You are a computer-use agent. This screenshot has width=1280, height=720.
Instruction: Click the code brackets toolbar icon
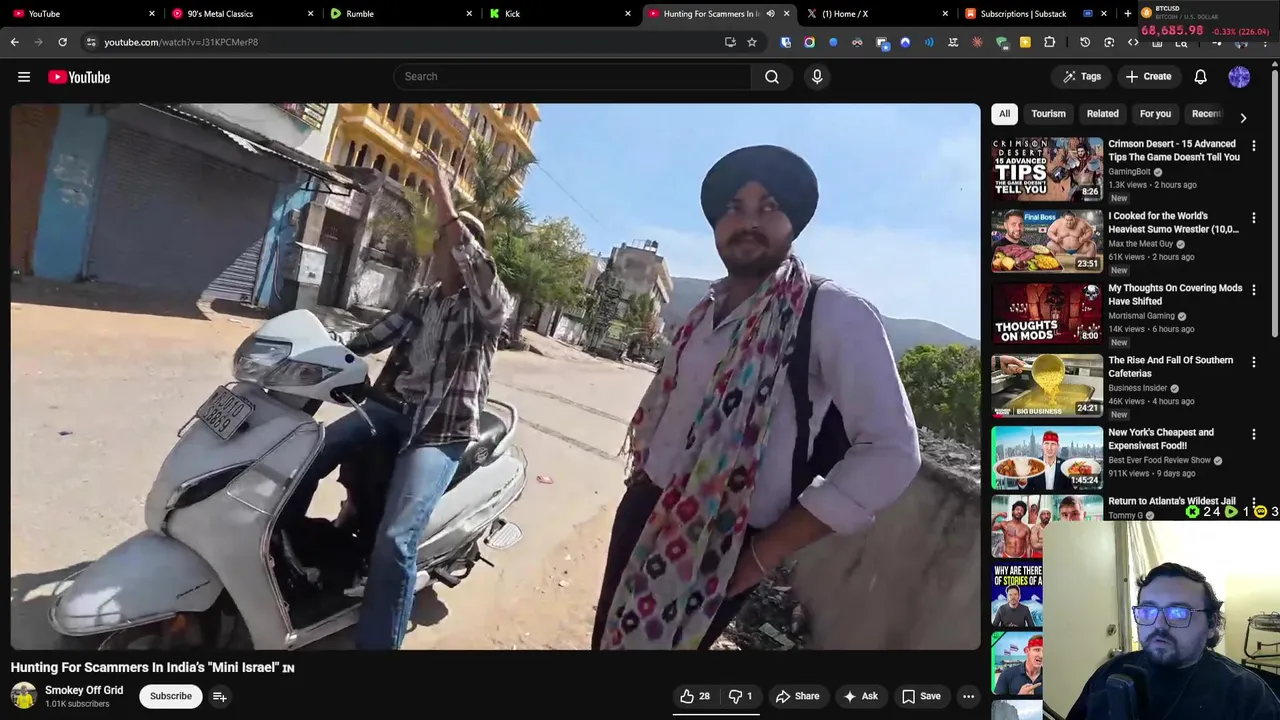(x=1133, y=42)
